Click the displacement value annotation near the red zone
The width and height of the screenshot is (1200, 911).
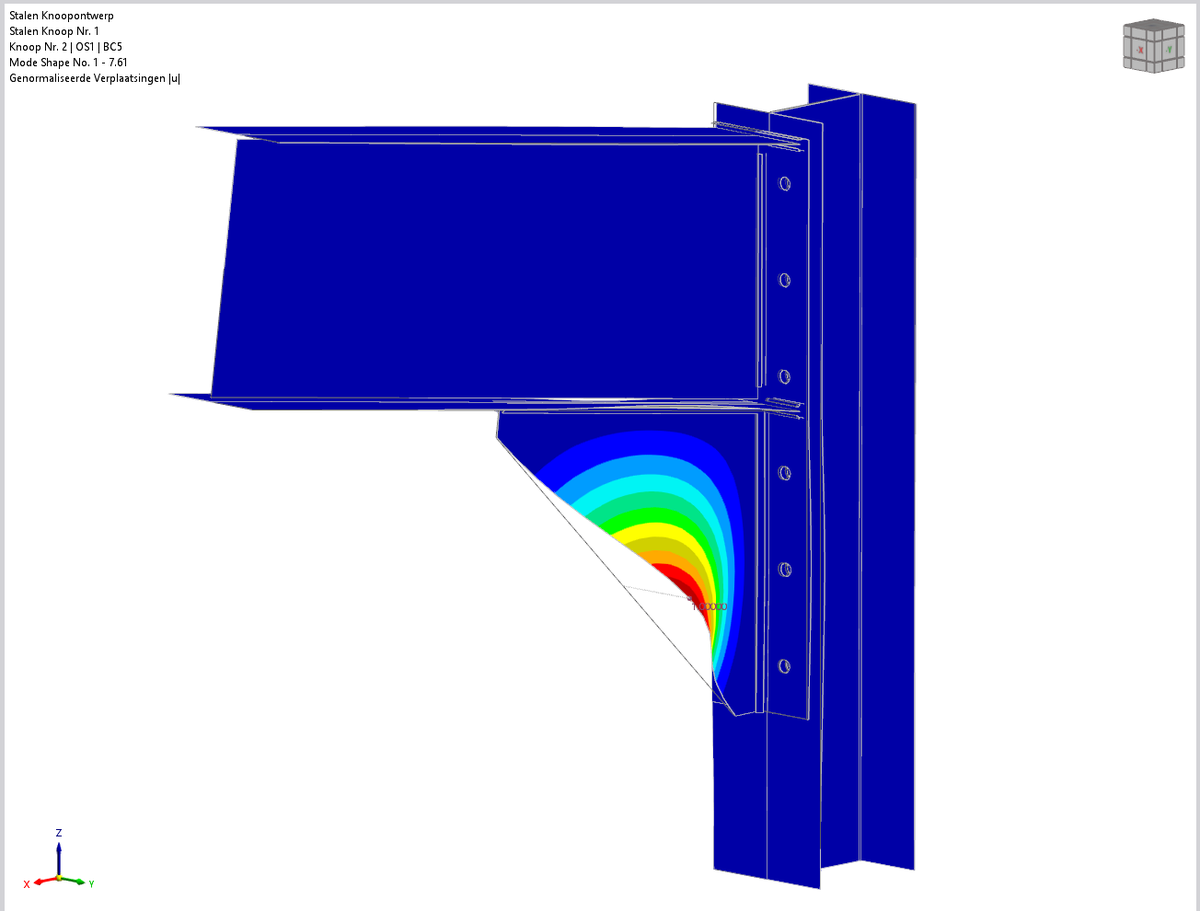coord(708,604)
